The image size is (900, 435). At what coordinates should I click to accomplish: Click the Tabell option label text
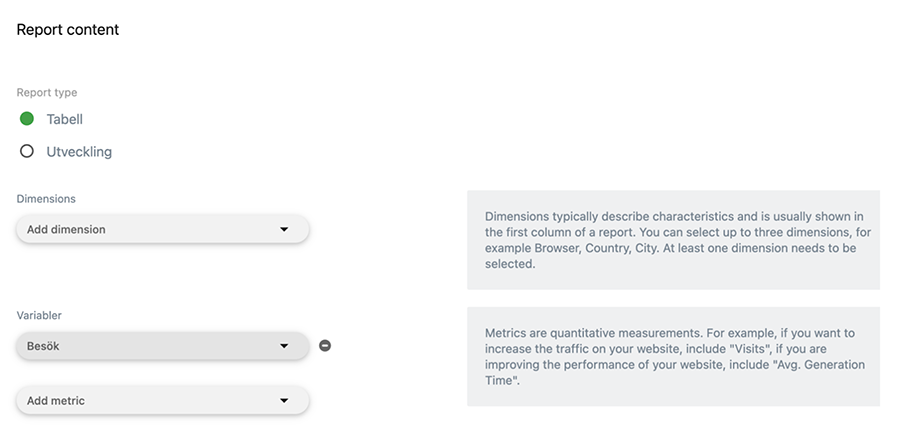click(x=64, y=119)
